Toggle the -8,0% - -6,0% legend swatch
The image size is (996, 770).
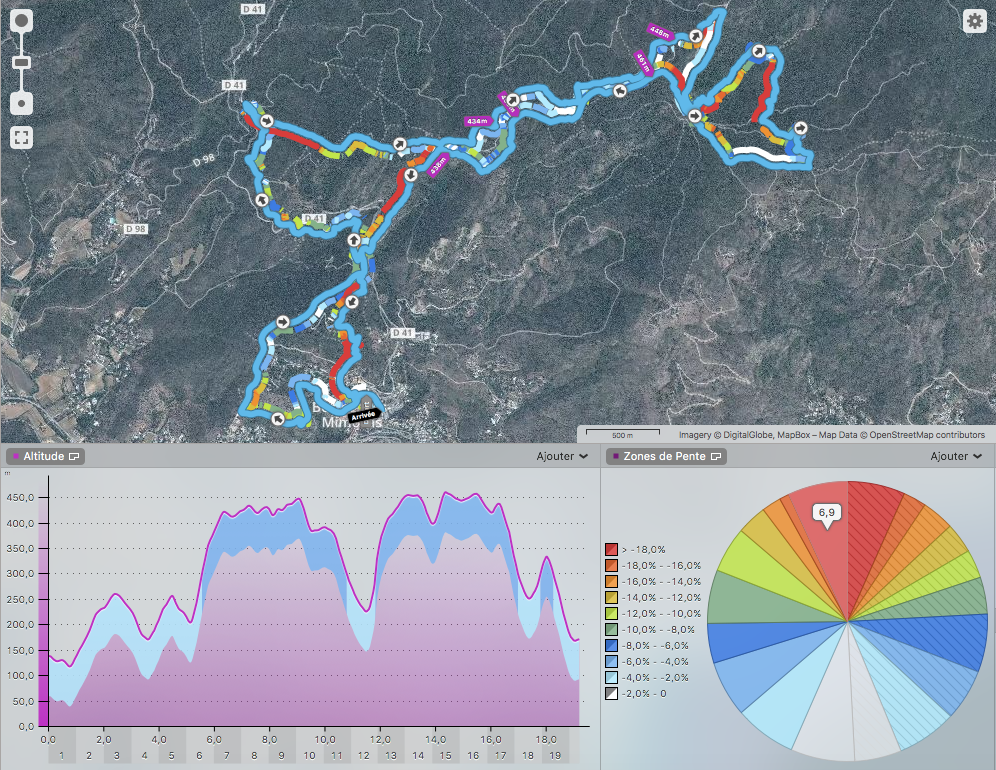point(612,646)
